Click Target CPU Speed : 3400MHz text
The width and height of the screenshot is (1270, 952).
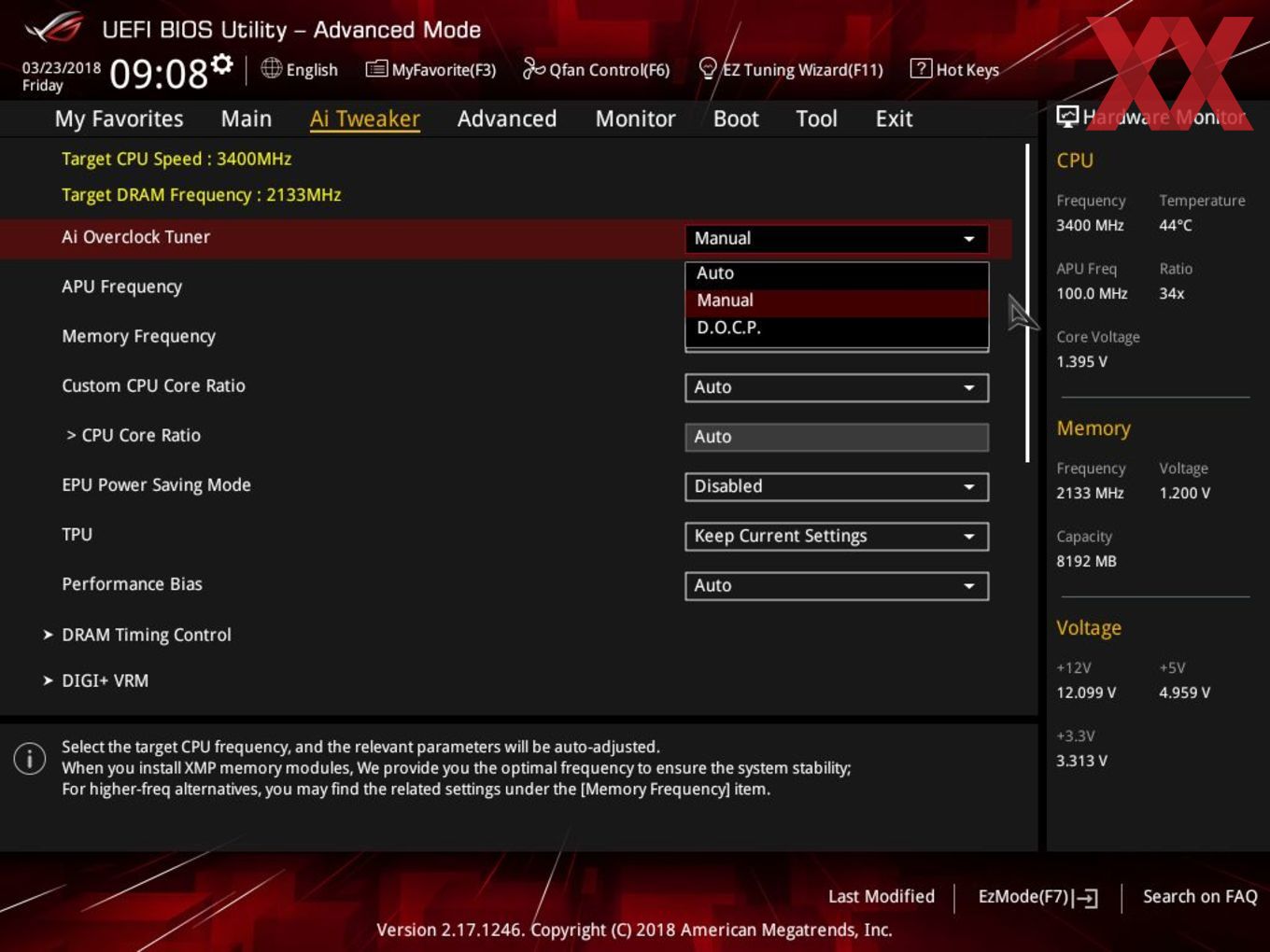point(176,159)
